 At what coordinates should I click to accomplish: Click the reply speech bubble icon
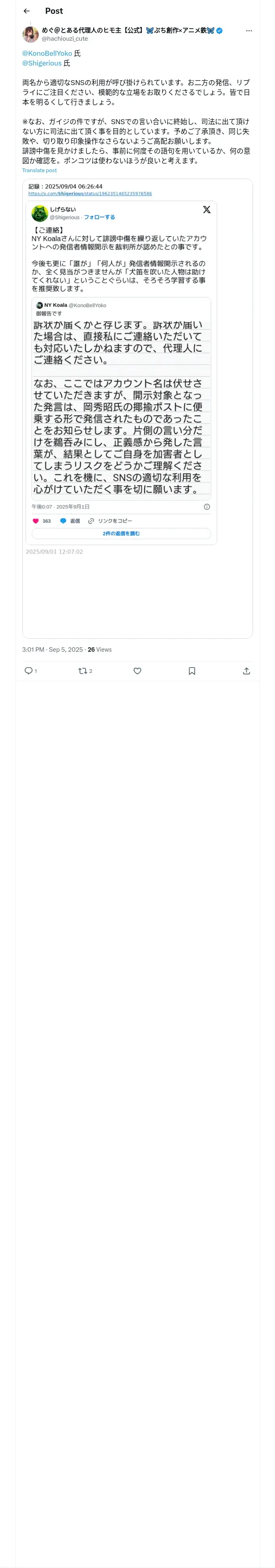28,671
